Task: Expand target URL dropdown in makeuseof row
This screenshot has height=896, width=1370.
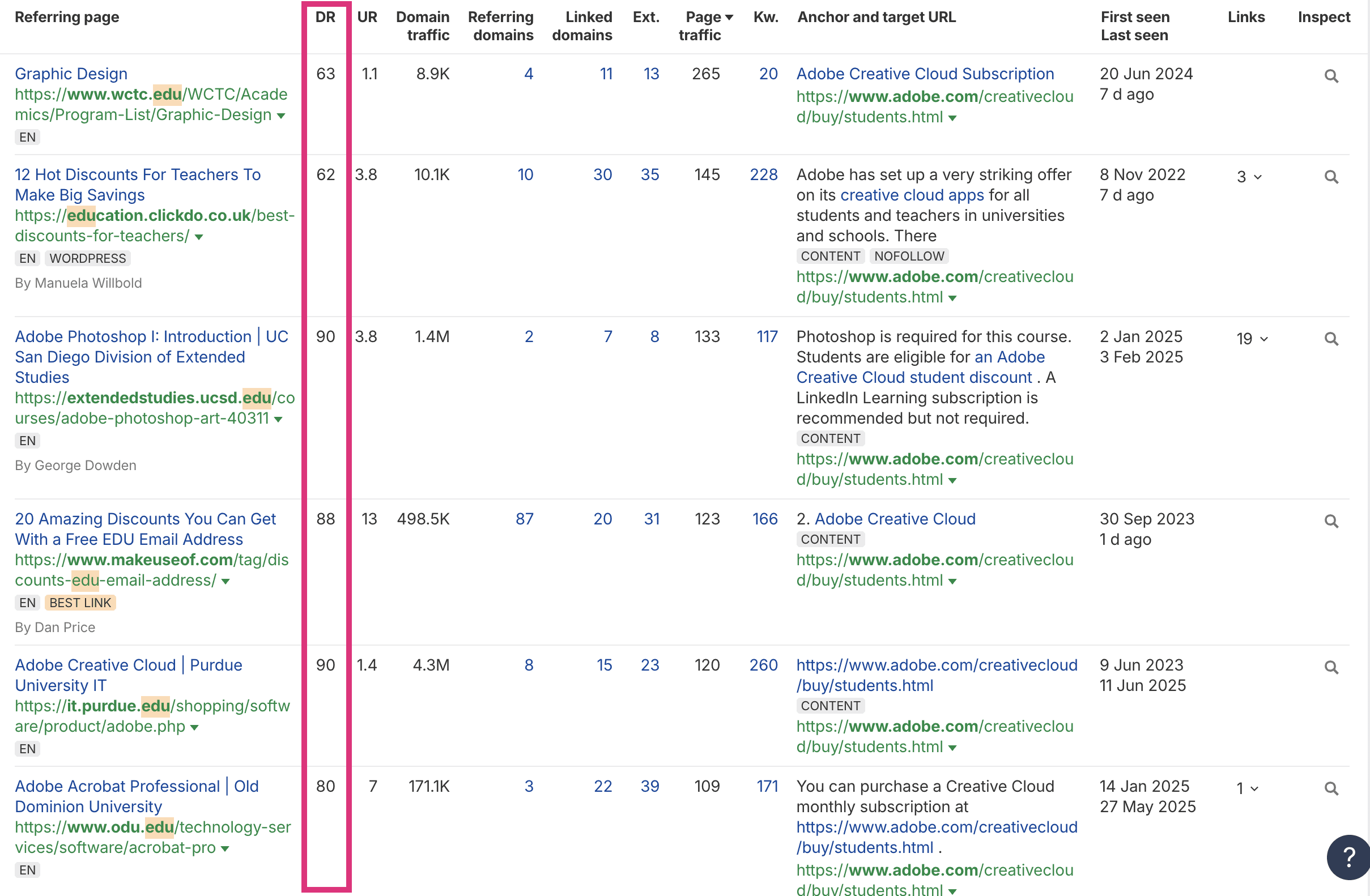Action: [x=952, y=581]
